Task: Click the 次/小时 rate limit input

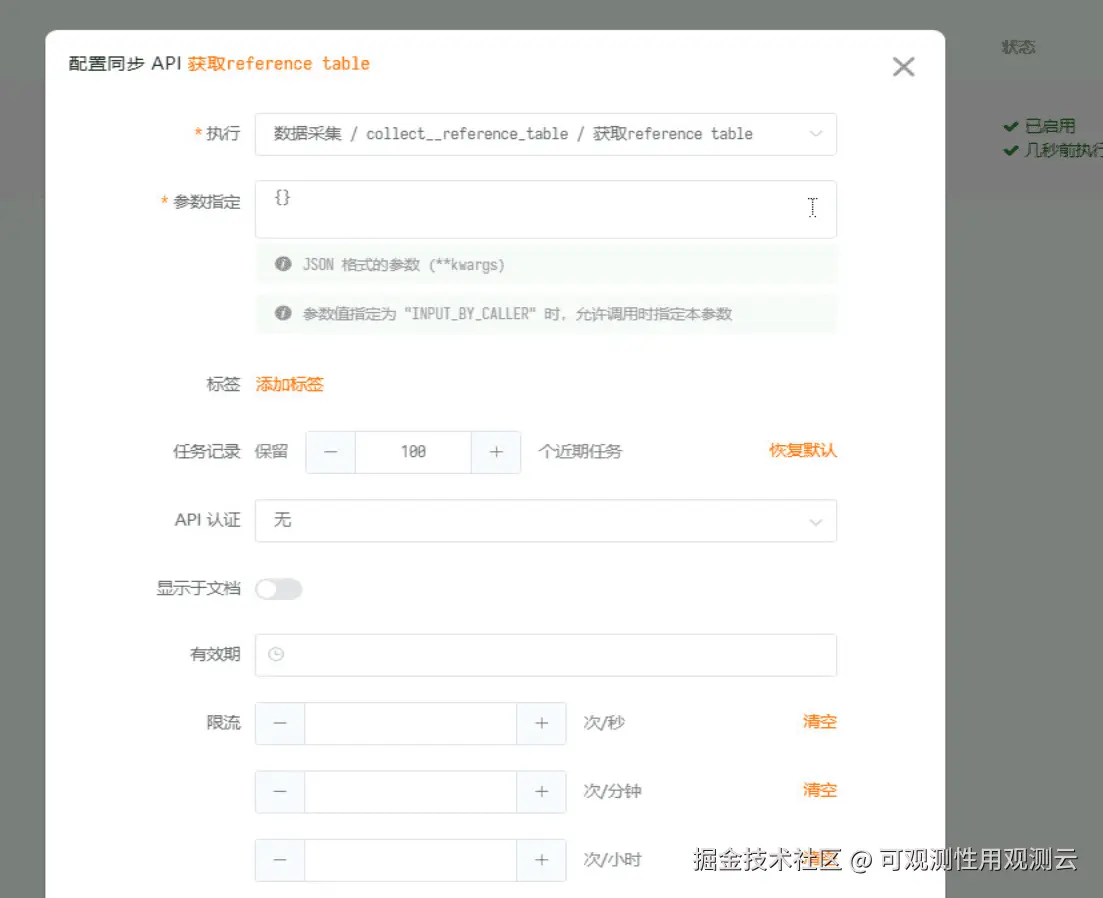Action: [x=411, y=859]
